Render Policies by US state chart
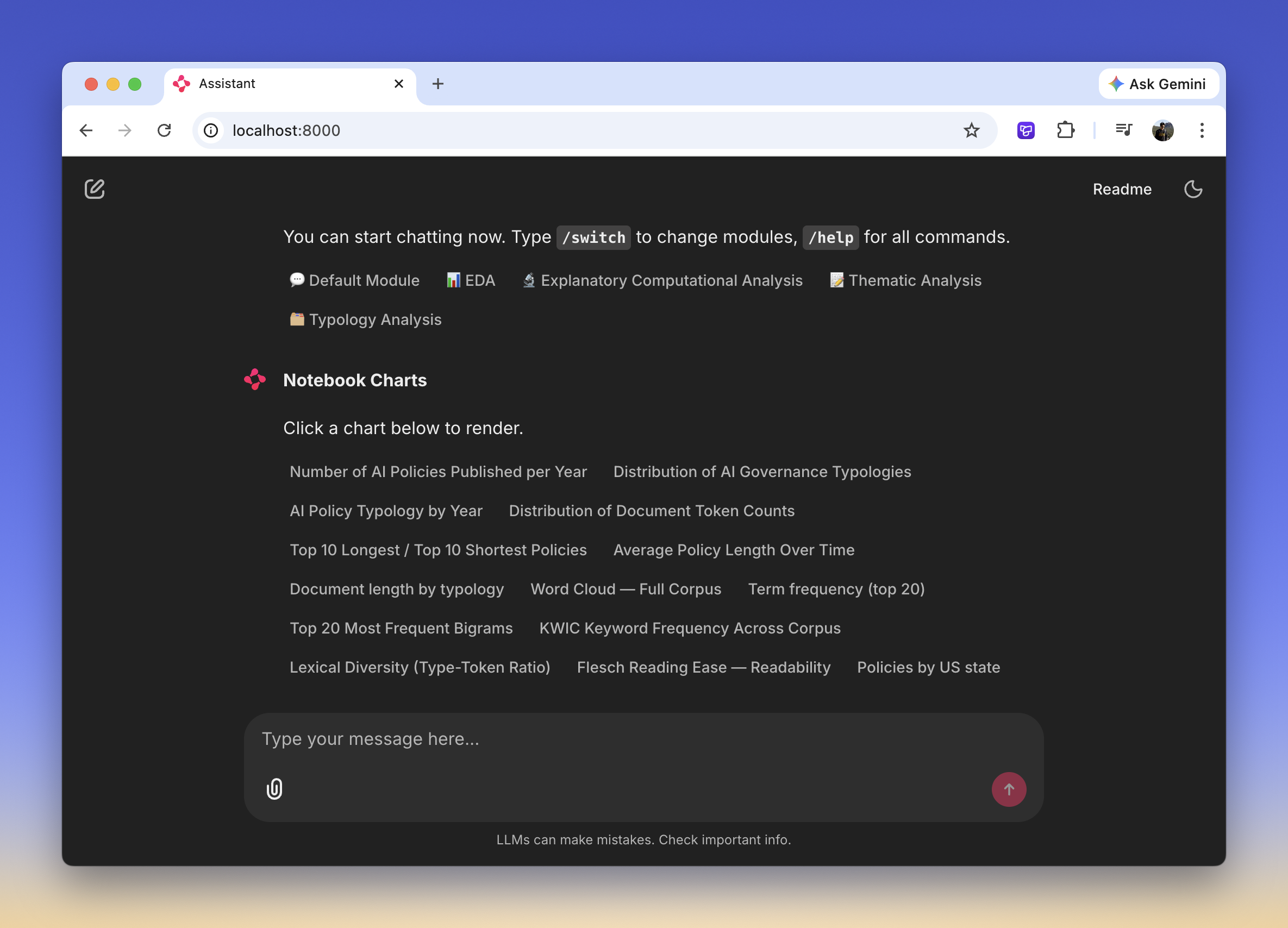The width and height of the screenshot is (1288, 928). 928,667
